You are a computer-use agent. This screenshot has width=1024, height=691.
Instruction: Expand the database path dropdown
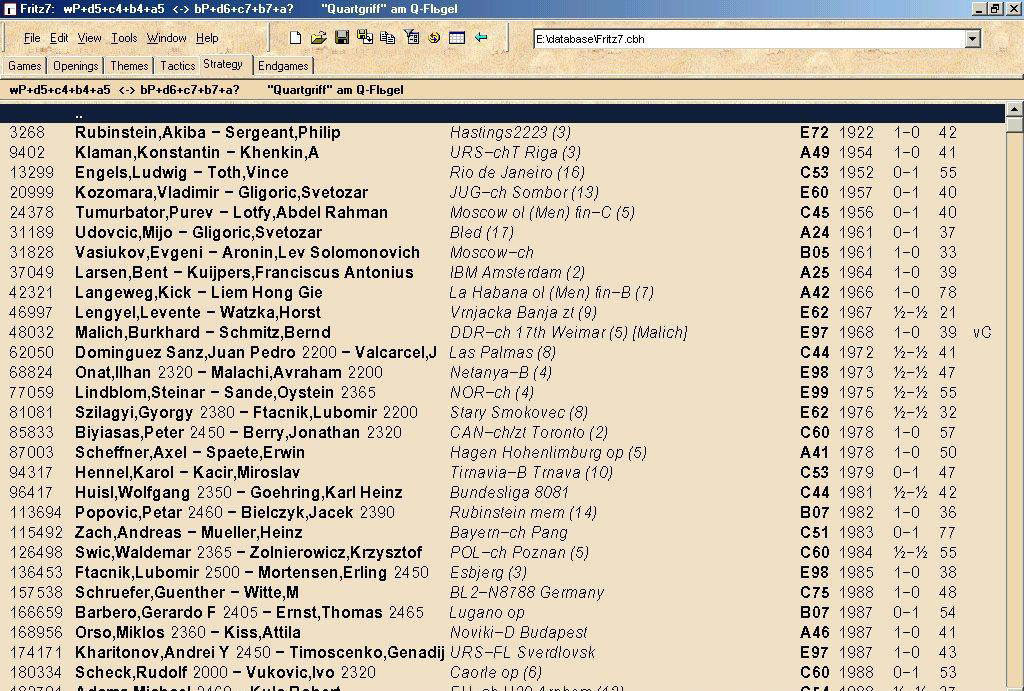tap(973, 39)
